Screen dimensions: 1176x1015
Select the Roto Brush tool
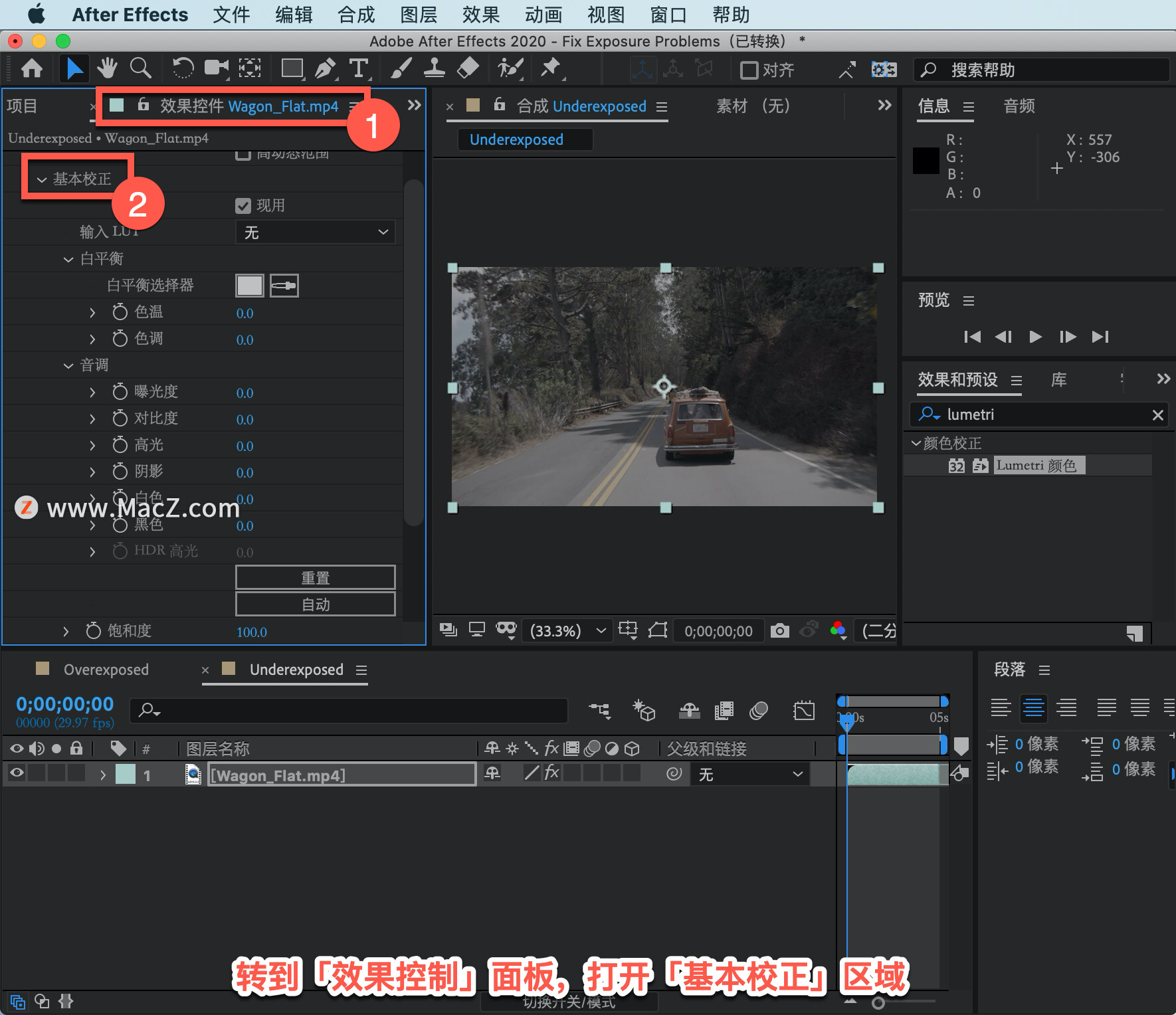pos(511,68)
